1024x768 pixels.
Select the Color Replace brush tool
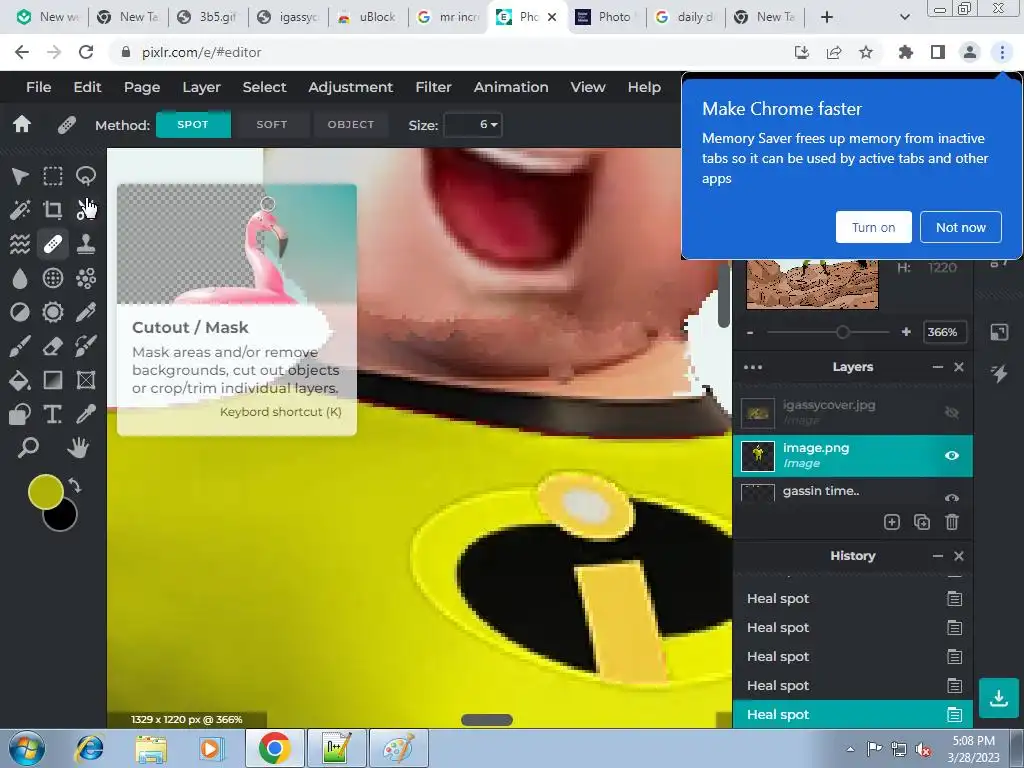(x=86, y=346)
